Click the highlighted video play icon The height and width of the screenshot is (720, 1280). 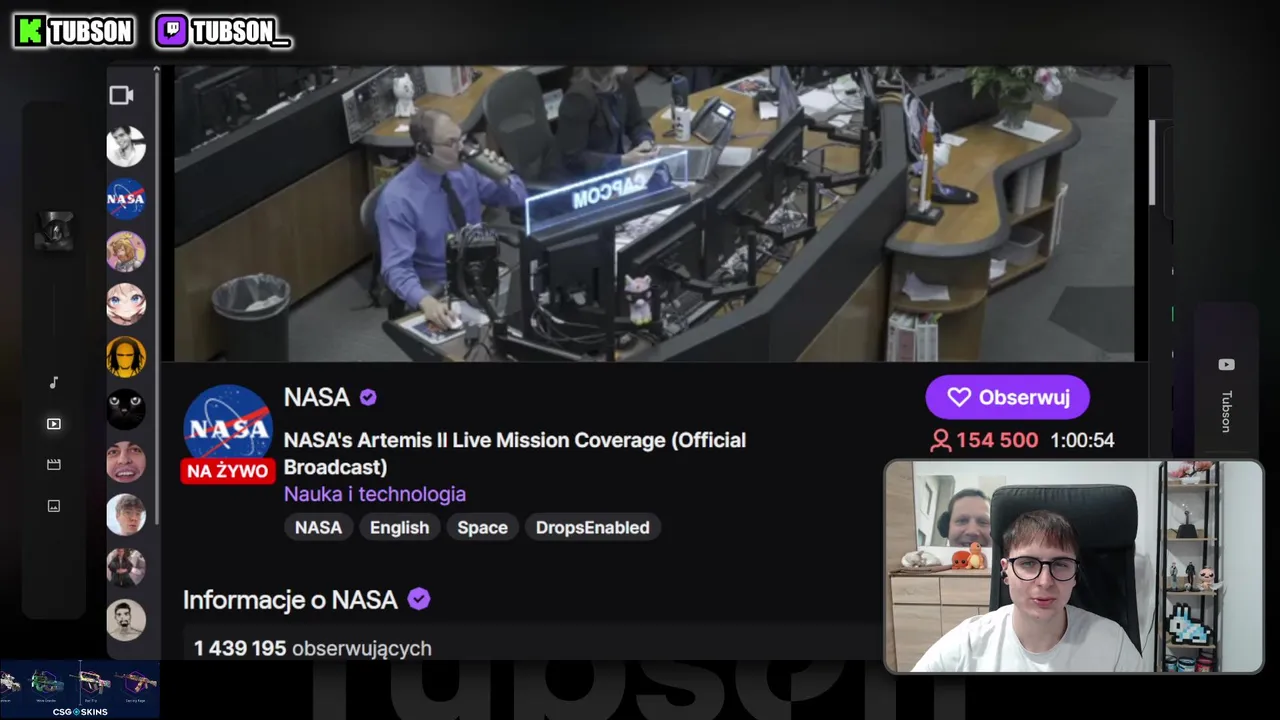[x=54, y=424]
